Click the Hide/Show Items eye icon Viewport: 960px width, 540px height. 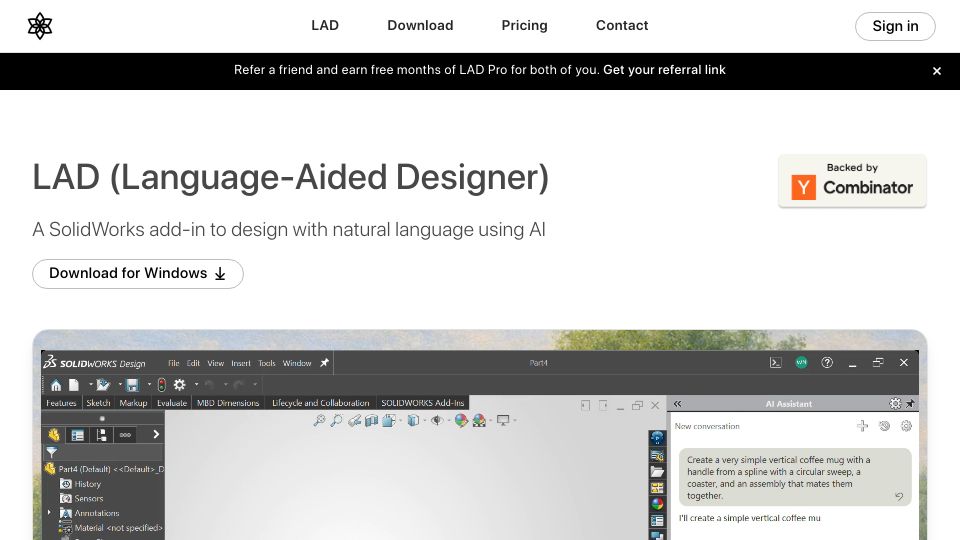(x=437, y=421)
